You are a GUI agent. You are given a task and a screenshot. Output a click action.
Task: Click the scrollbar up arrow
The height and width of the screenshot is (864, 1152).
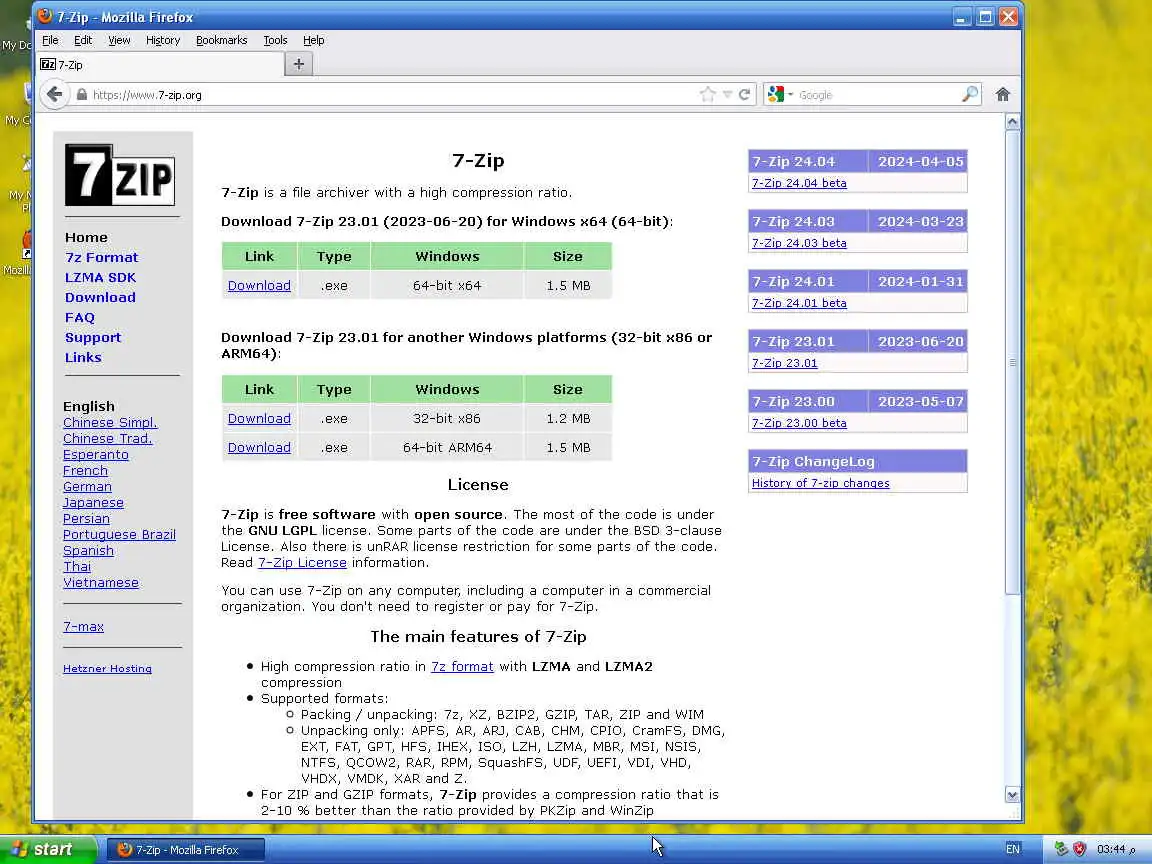click(1012, 121)
